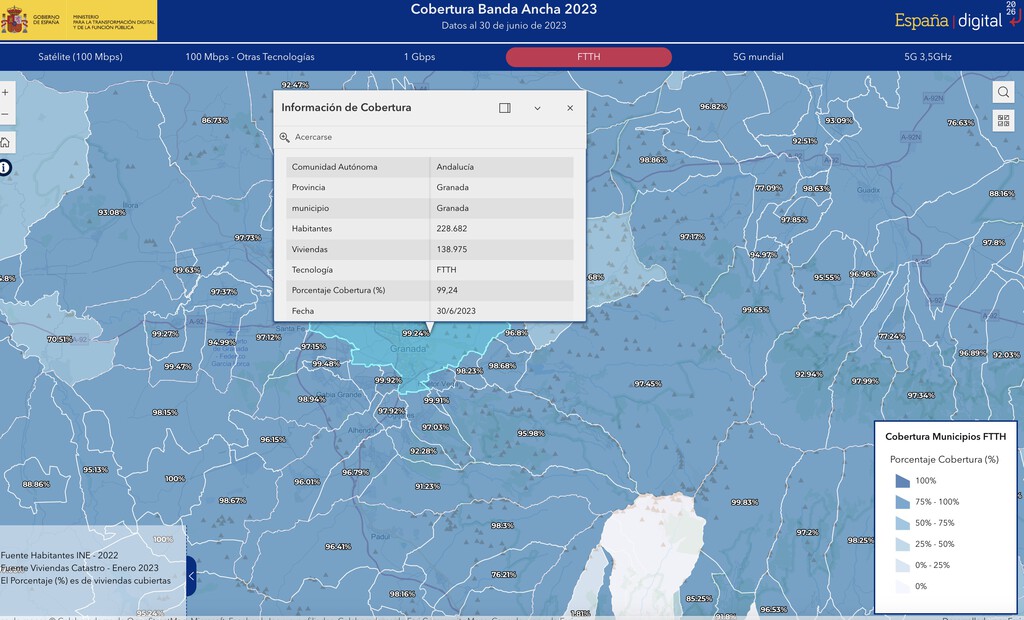Switch to the 5G mundial tab
Image resolution: width=1024 pixels, height=620 pixels.
coord(758,57)
